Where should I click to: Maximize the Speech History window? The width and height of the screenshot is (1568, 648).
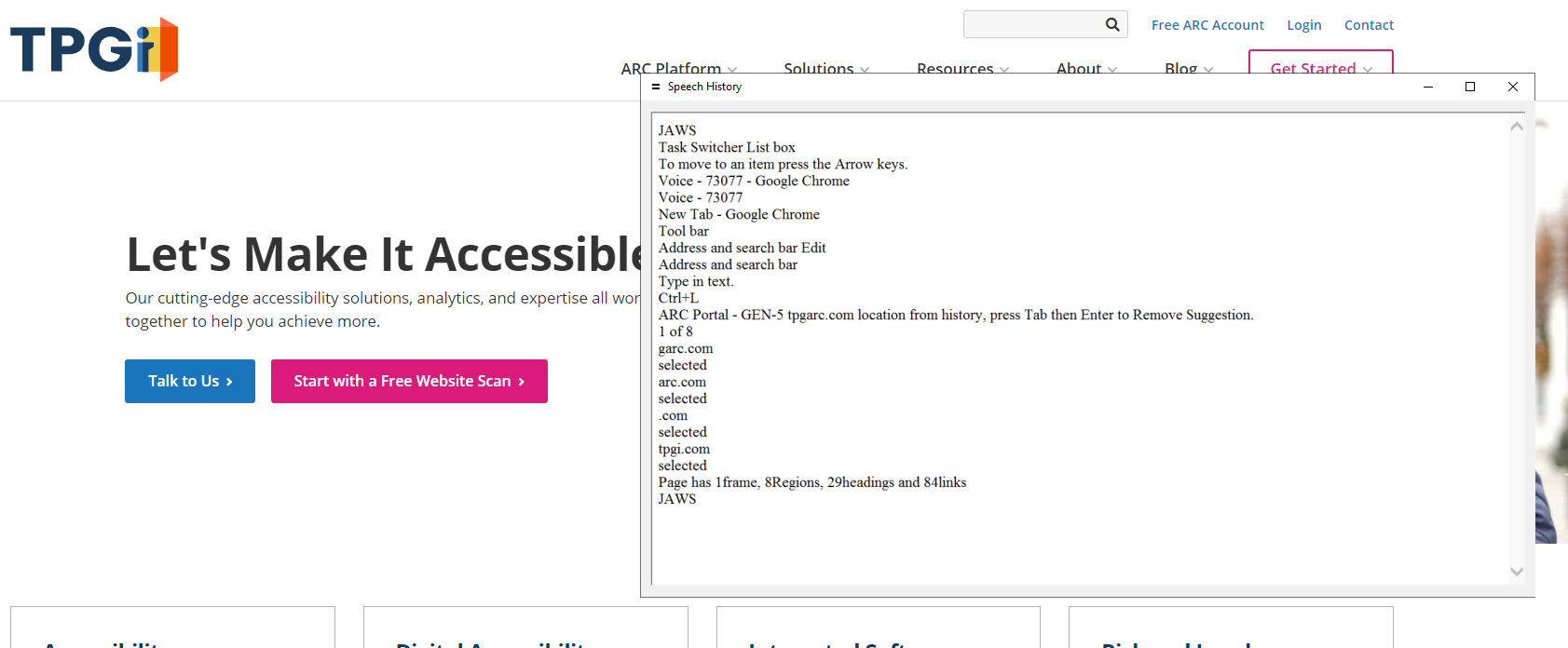(x=1470, y=87)
